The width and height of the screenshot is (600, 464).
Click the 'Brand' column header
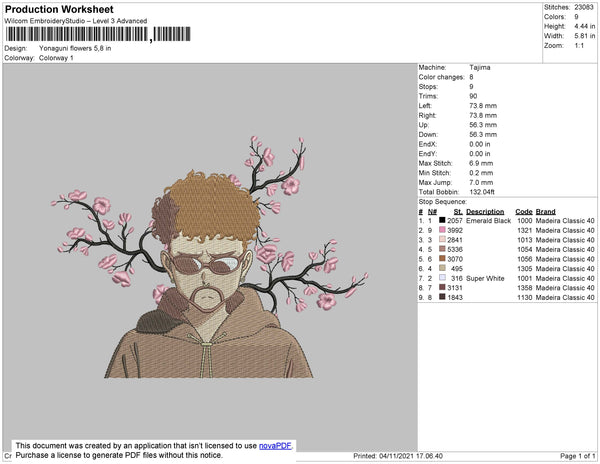[546, 212]
